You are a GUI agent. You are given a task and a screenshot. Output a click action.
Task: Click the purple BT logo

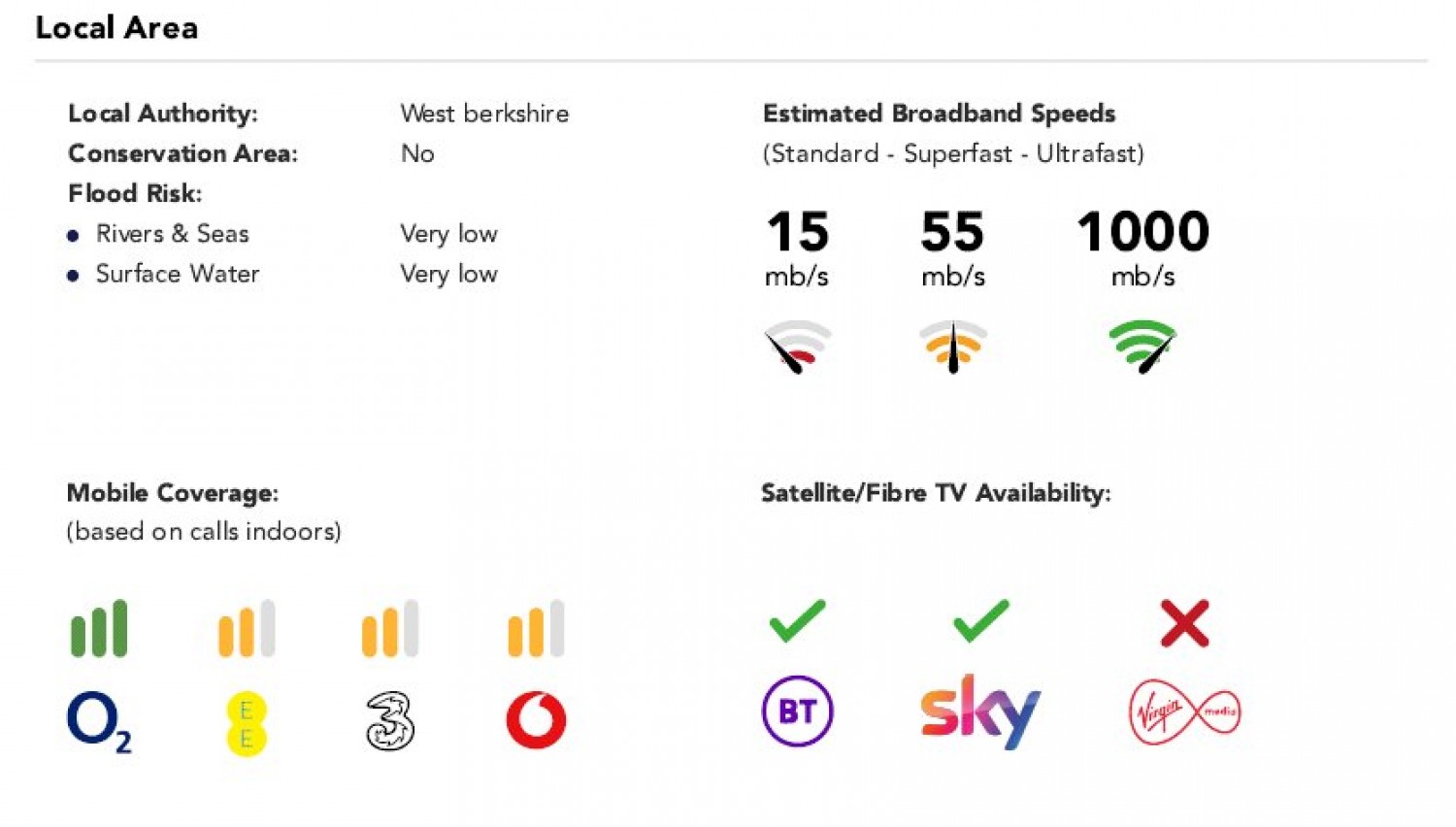[x=797, y=711]
